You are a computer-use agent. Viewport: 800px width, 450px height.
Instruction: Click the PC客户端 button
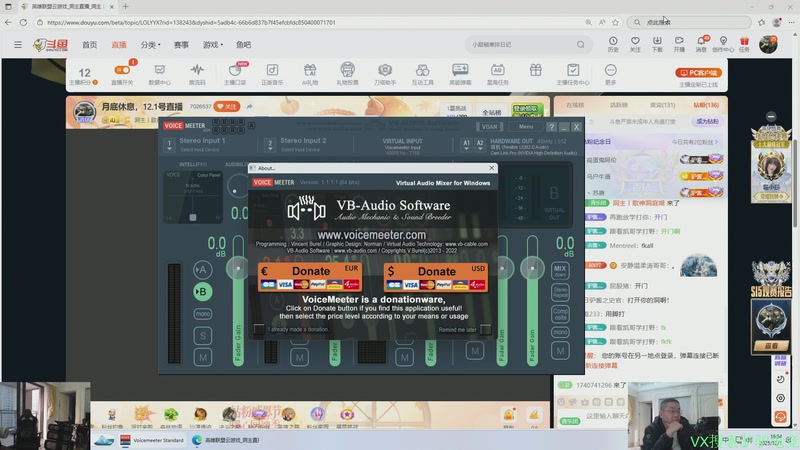coord(698,73)
